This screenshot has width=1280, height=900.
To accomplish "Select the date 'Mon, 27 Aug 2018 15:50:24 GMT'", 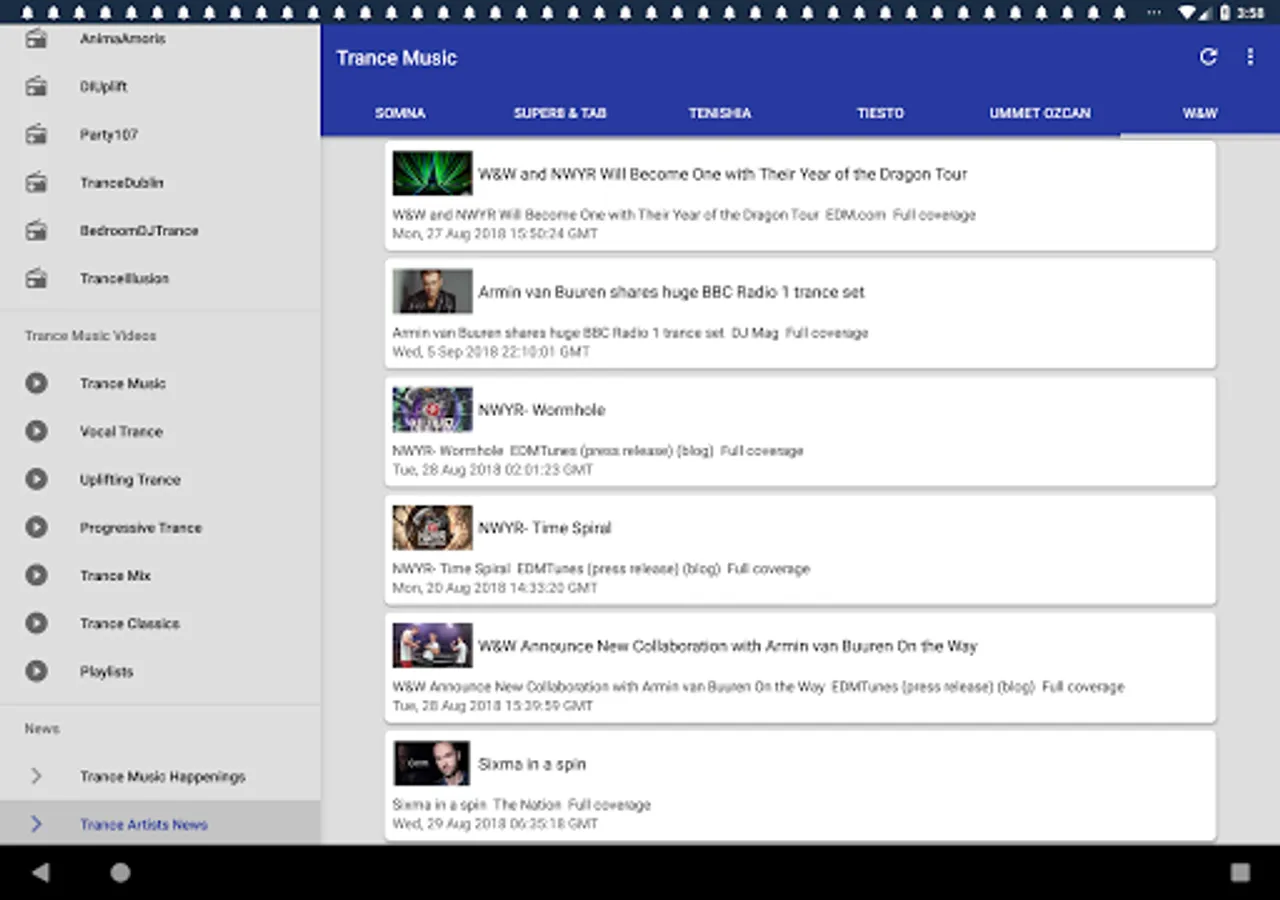I will pos(495,233).
